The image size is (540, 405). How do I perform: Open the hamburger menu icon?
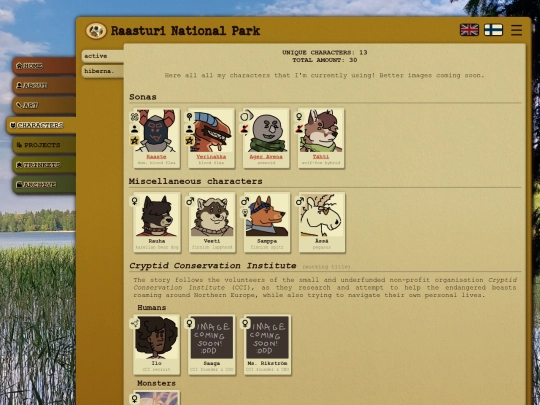516,30
